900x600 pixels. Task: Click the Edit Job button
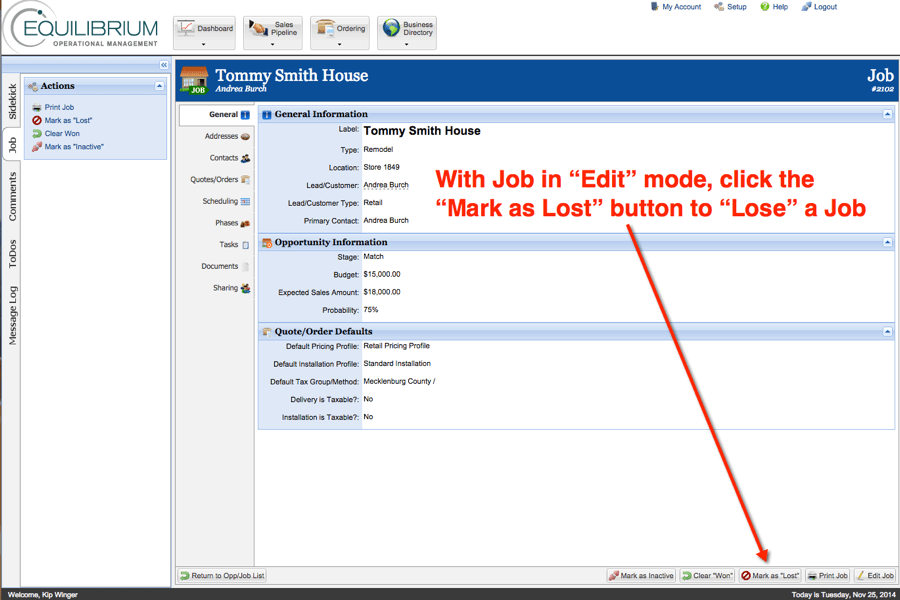coord(875,575)
